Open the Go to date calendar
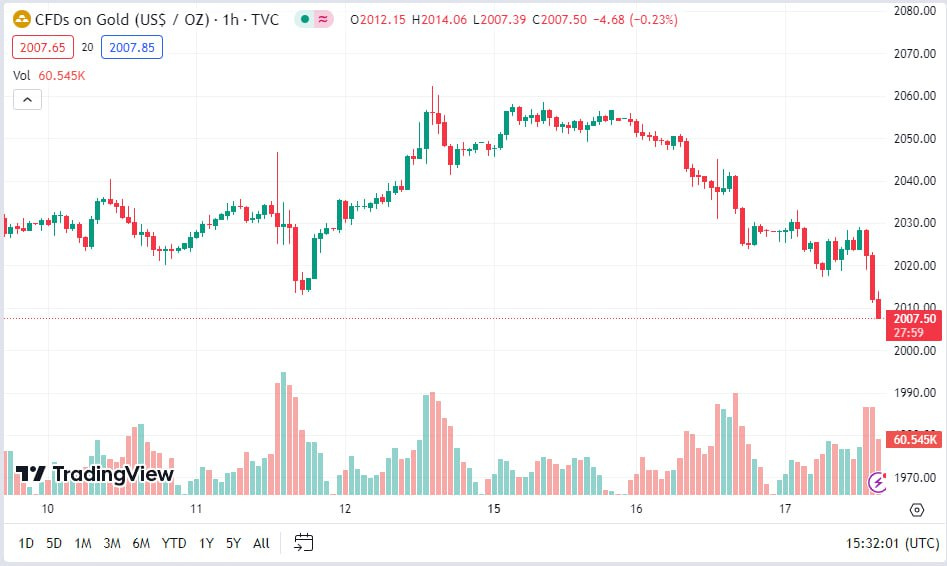The width and height of the screenshot is (947, 566). (x=304, y=543)
